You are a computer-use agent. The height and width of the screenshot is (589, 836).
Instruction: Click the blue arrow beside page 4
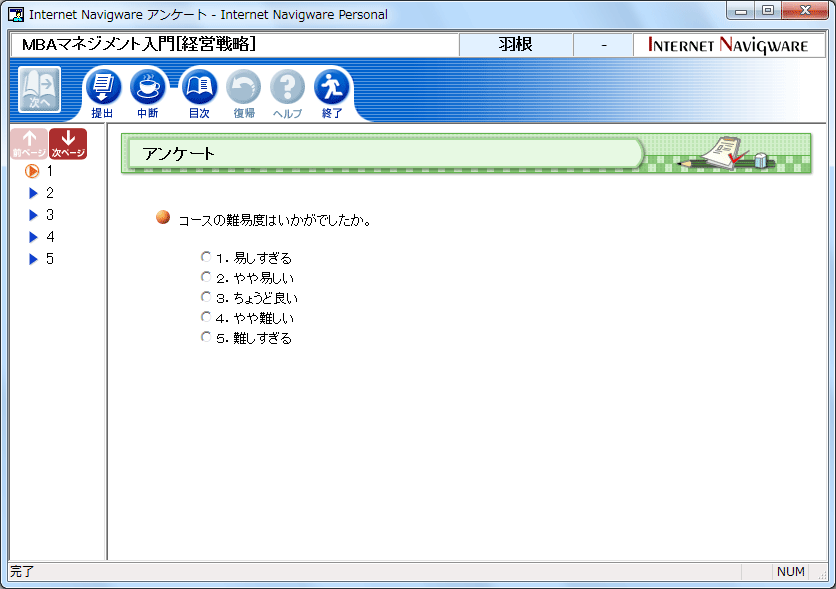tap(33, 237)
